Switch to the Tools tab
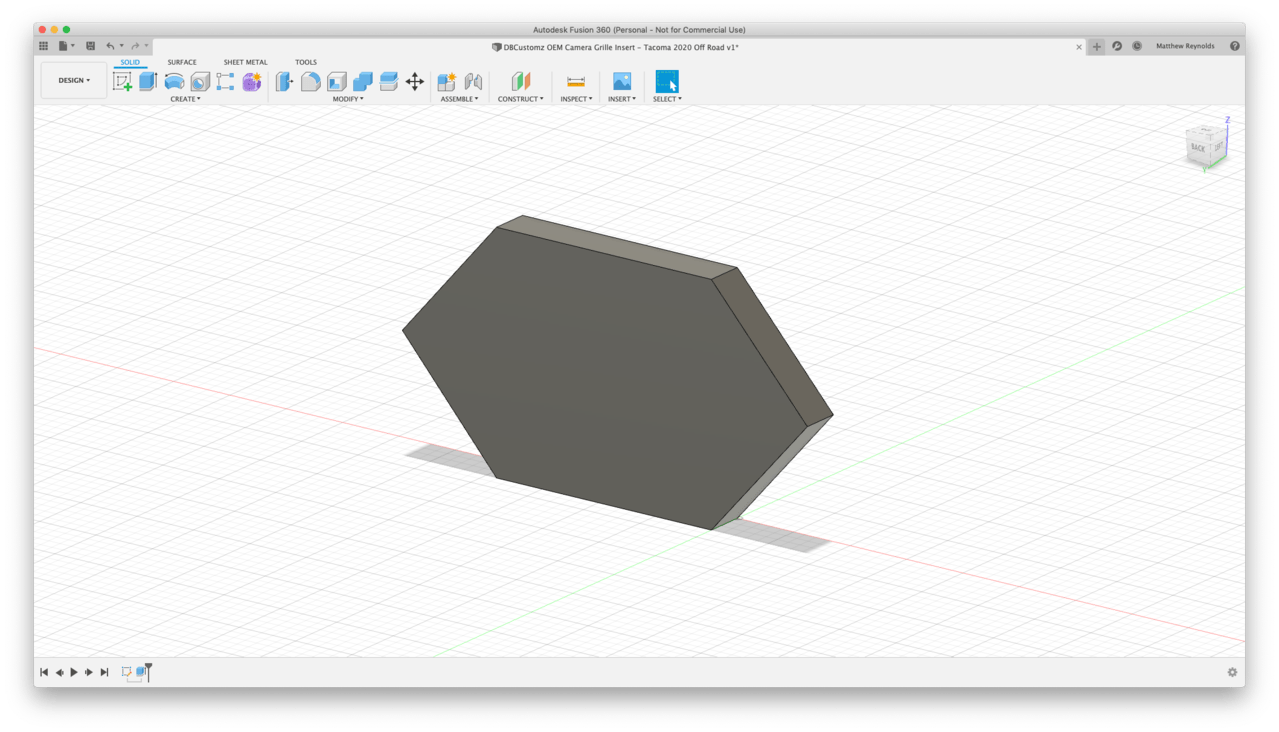 click(306, 62)
